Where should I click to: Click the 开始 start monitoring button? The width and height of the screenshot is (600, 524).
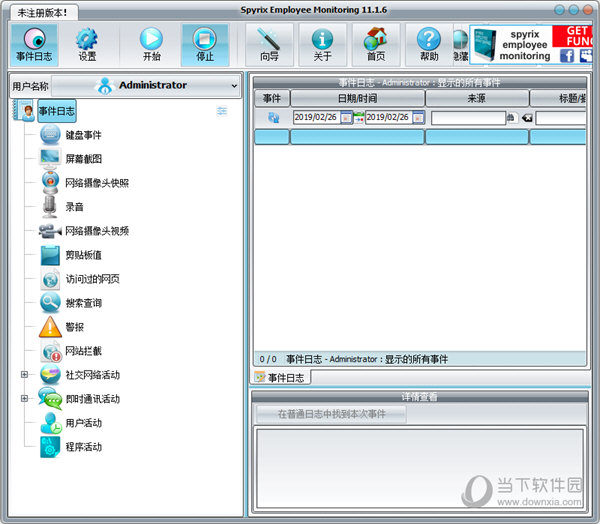point(151,45)
